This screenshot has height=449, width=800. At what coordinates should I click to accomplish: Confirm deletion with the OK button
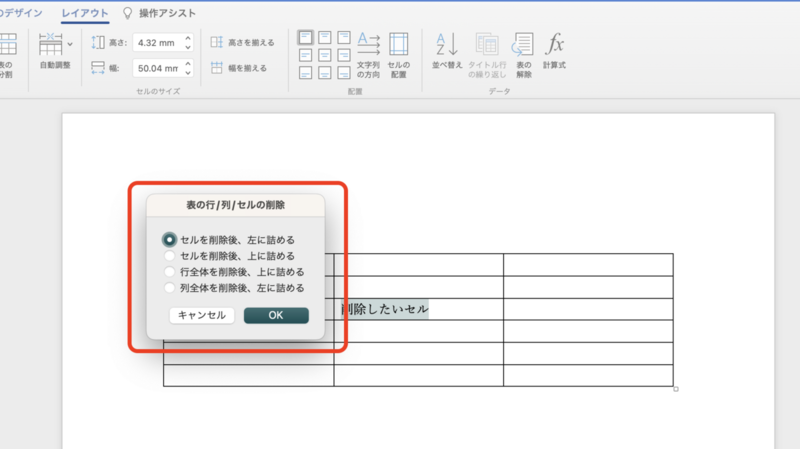[276, 315]
